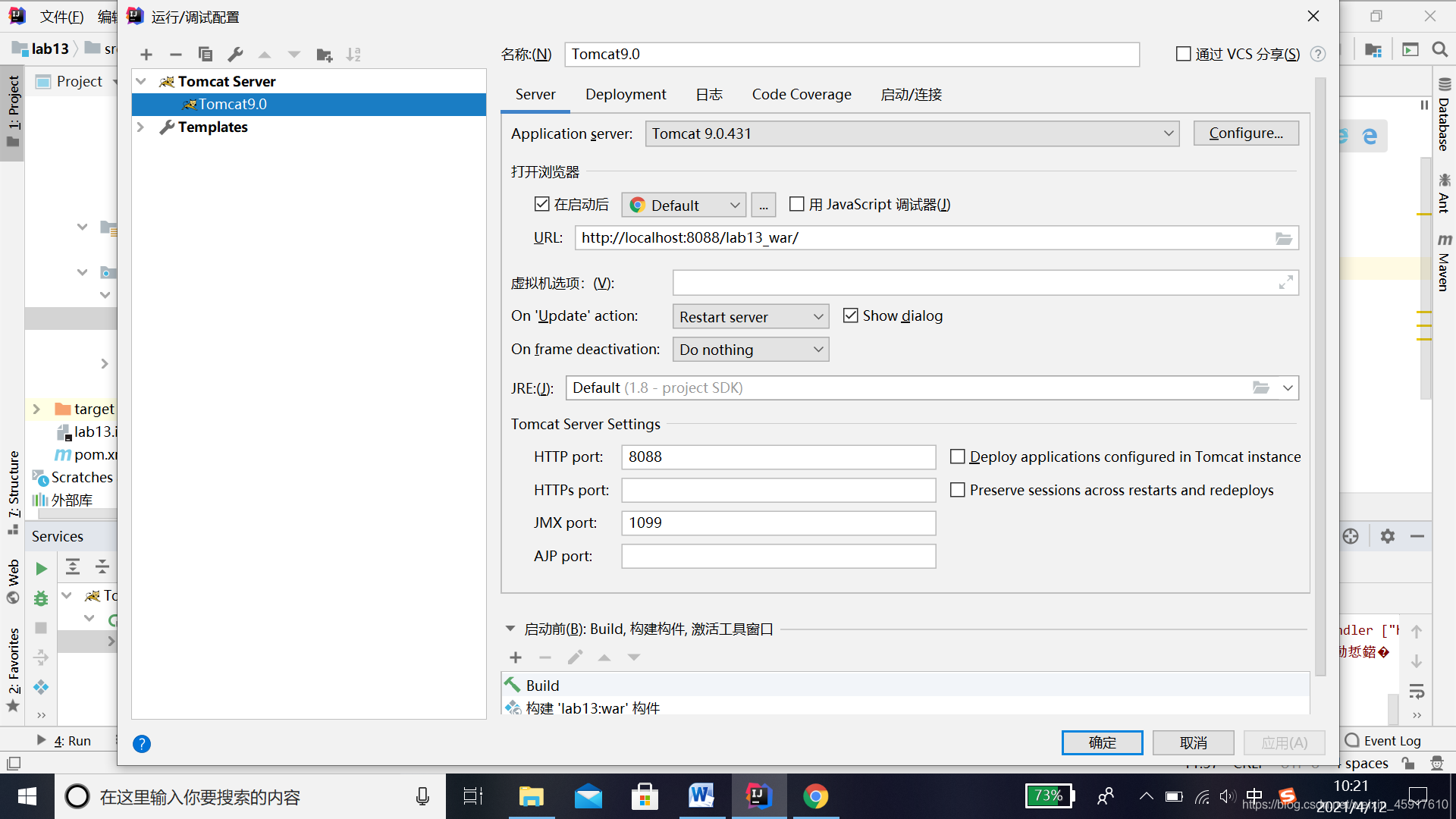Open the Event Log panel

tap(1383, 740)
